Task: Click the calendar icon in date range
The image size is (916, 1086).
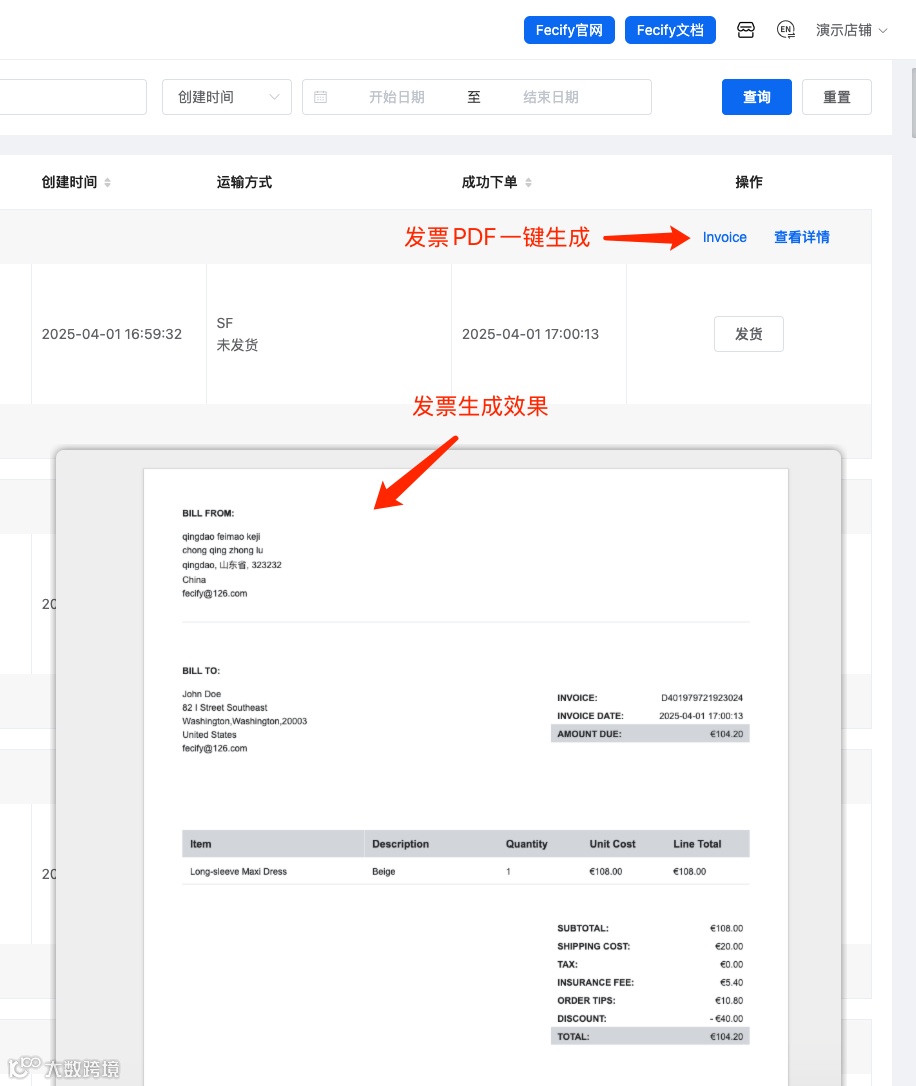Action: (321, 97)
